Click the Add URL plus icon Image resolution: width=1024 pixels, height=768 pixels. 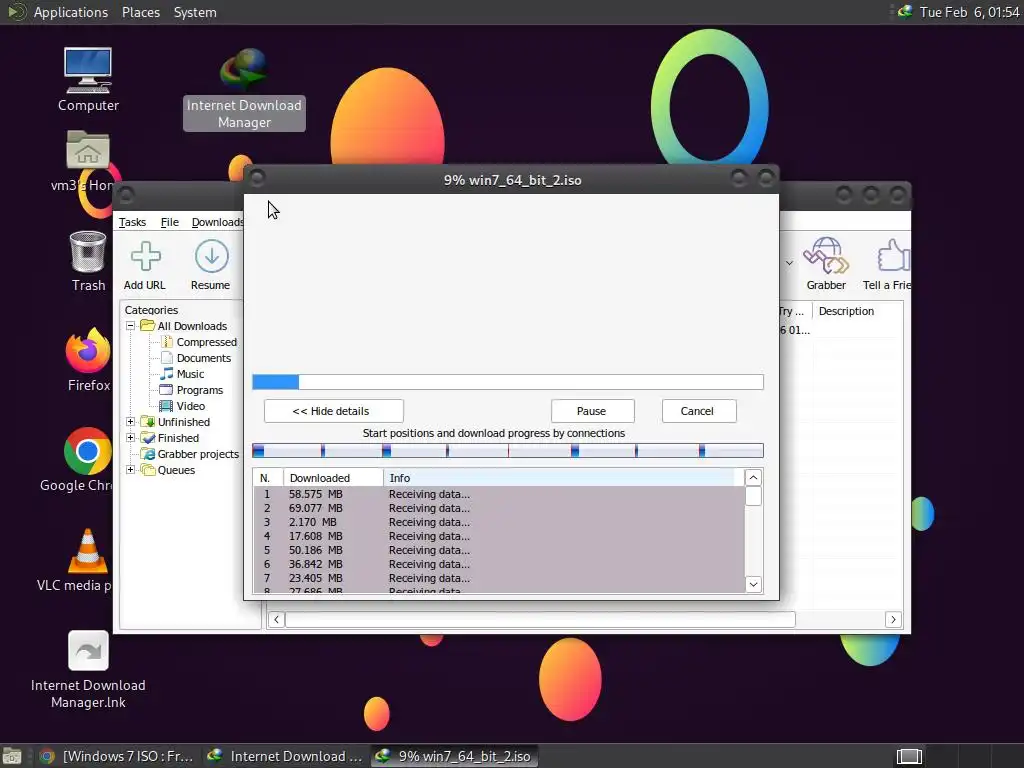(x=145, y=256)
